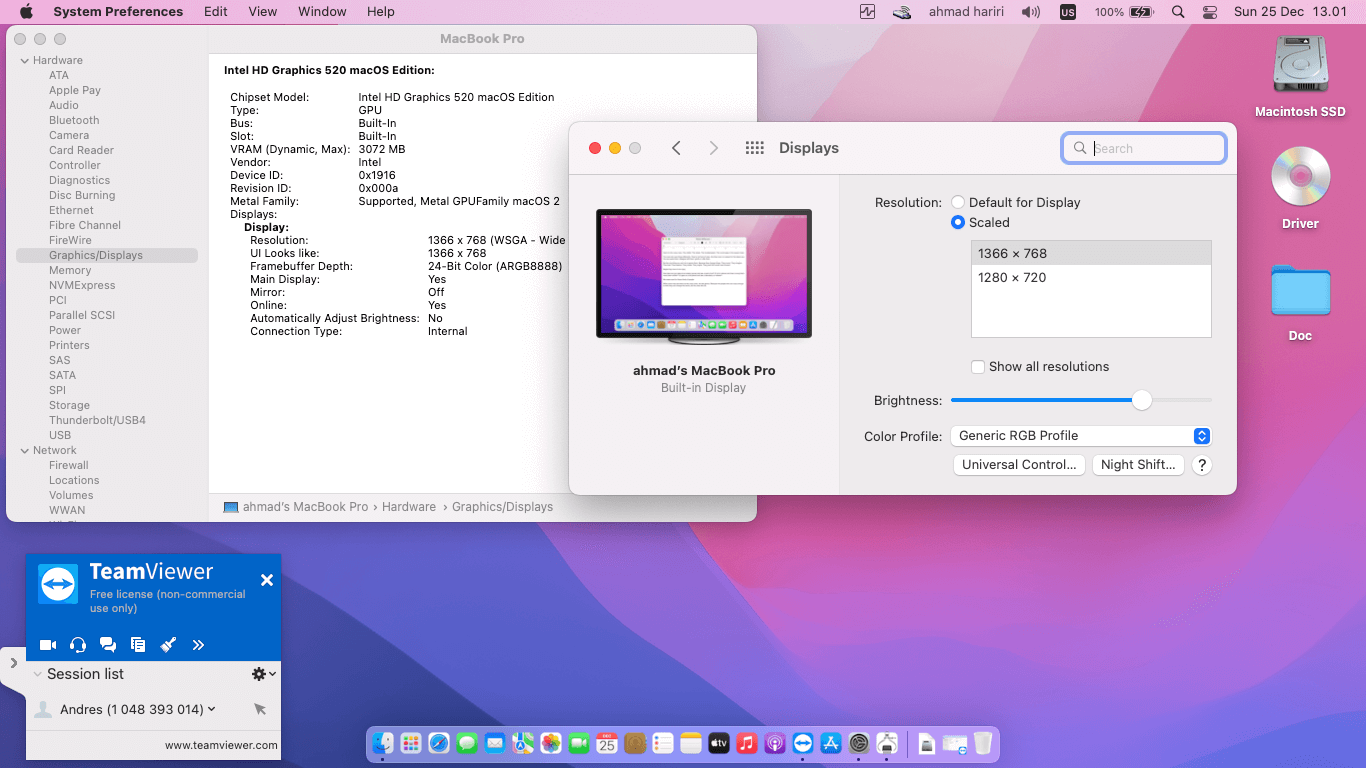Open Safari from the Dock
The width and height of the screenshot is (1366, 768).
pos(439,743)
